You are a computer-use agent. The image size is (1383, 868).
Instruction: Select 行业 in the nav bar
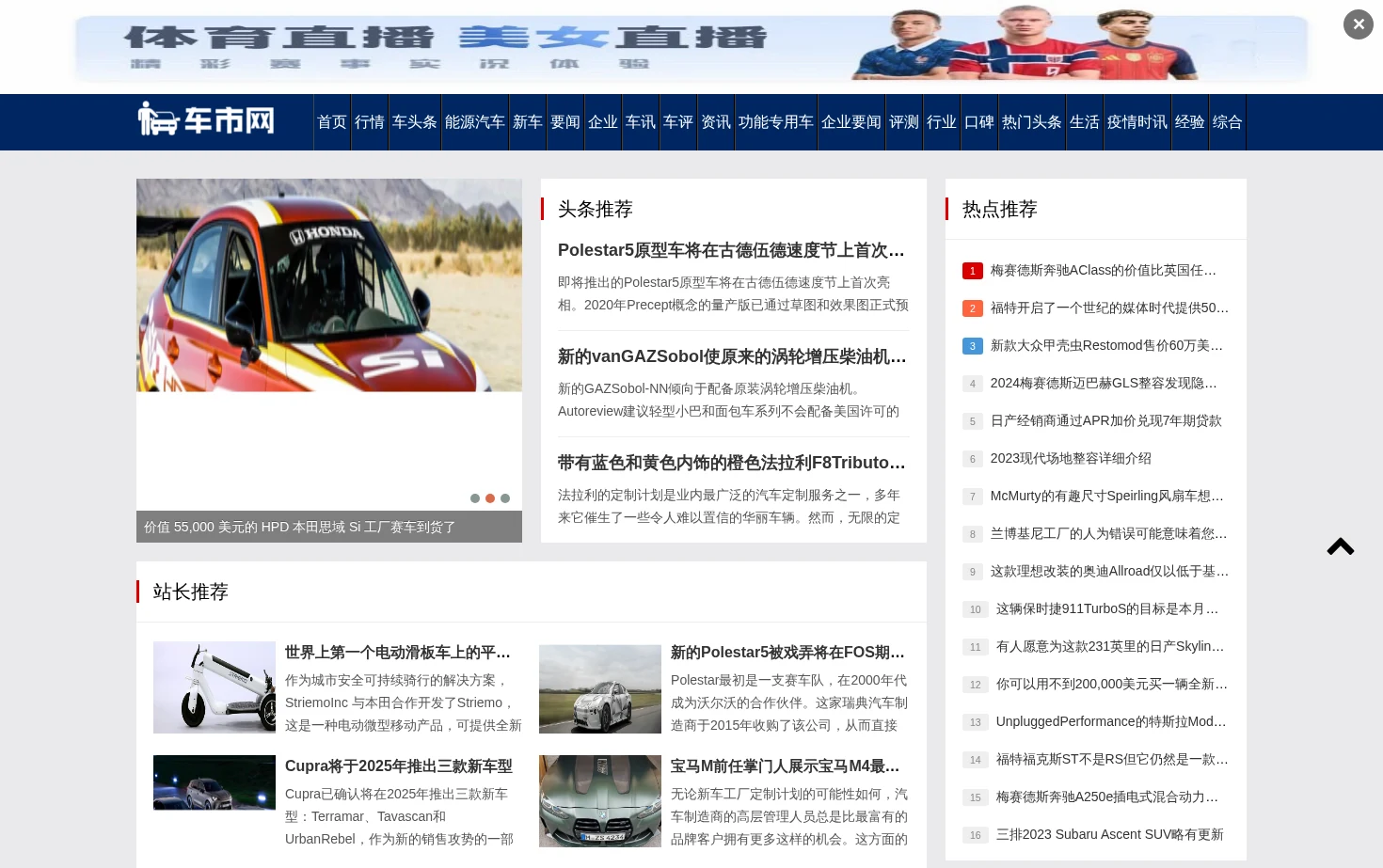942,122
